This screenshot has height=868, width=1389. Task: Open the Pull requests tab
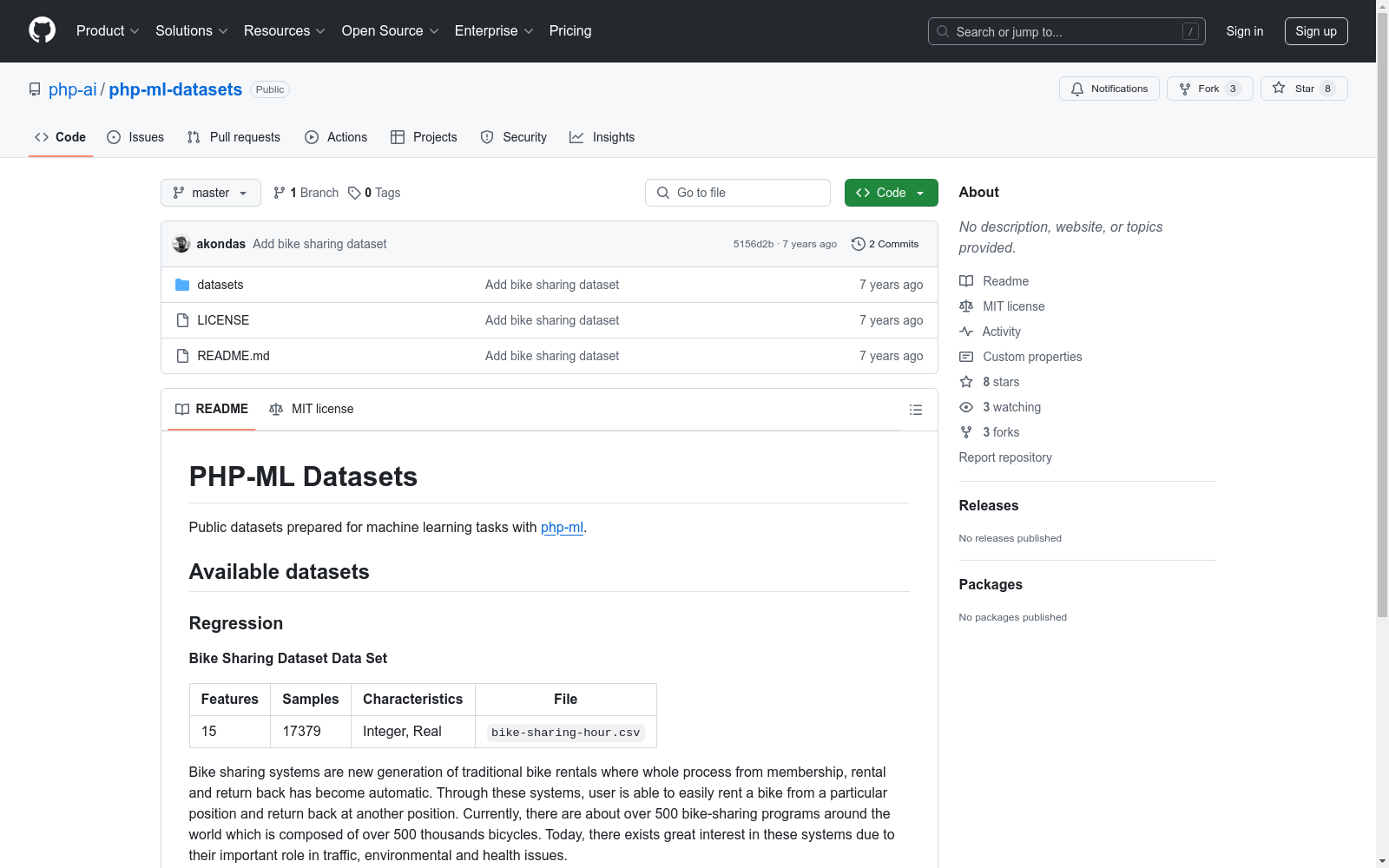click(x=234, y=137)
